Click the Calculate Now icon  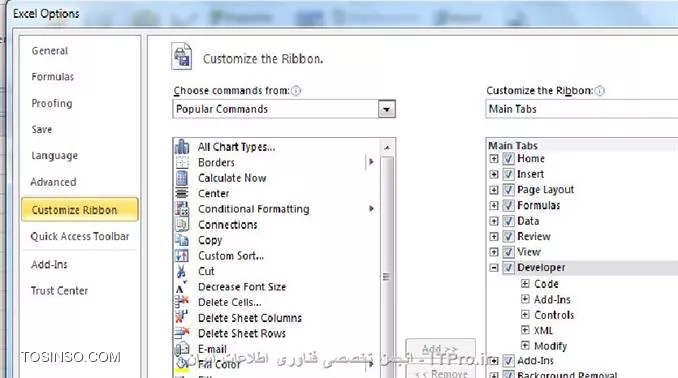click(x=182, y=178)
